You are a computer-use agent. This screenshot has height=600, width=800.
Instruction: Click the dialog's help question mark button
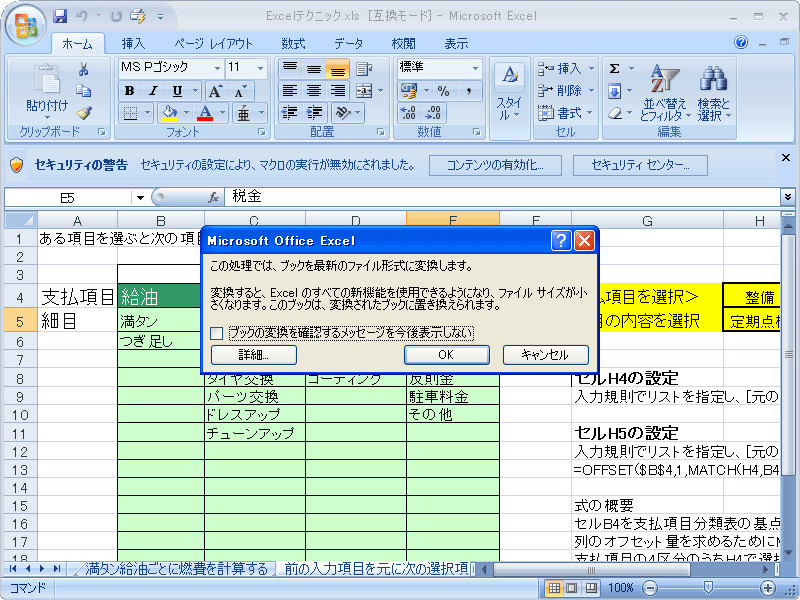[x=561, y=240]
